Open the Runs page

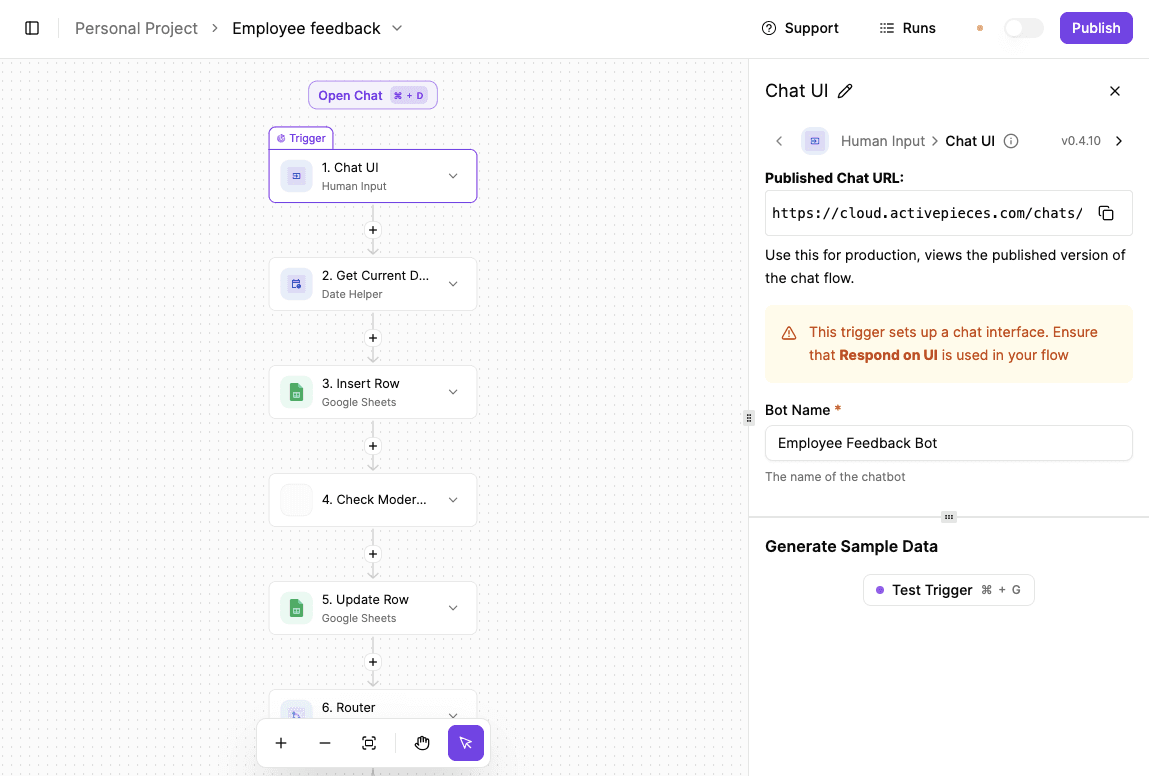[907, 28]
